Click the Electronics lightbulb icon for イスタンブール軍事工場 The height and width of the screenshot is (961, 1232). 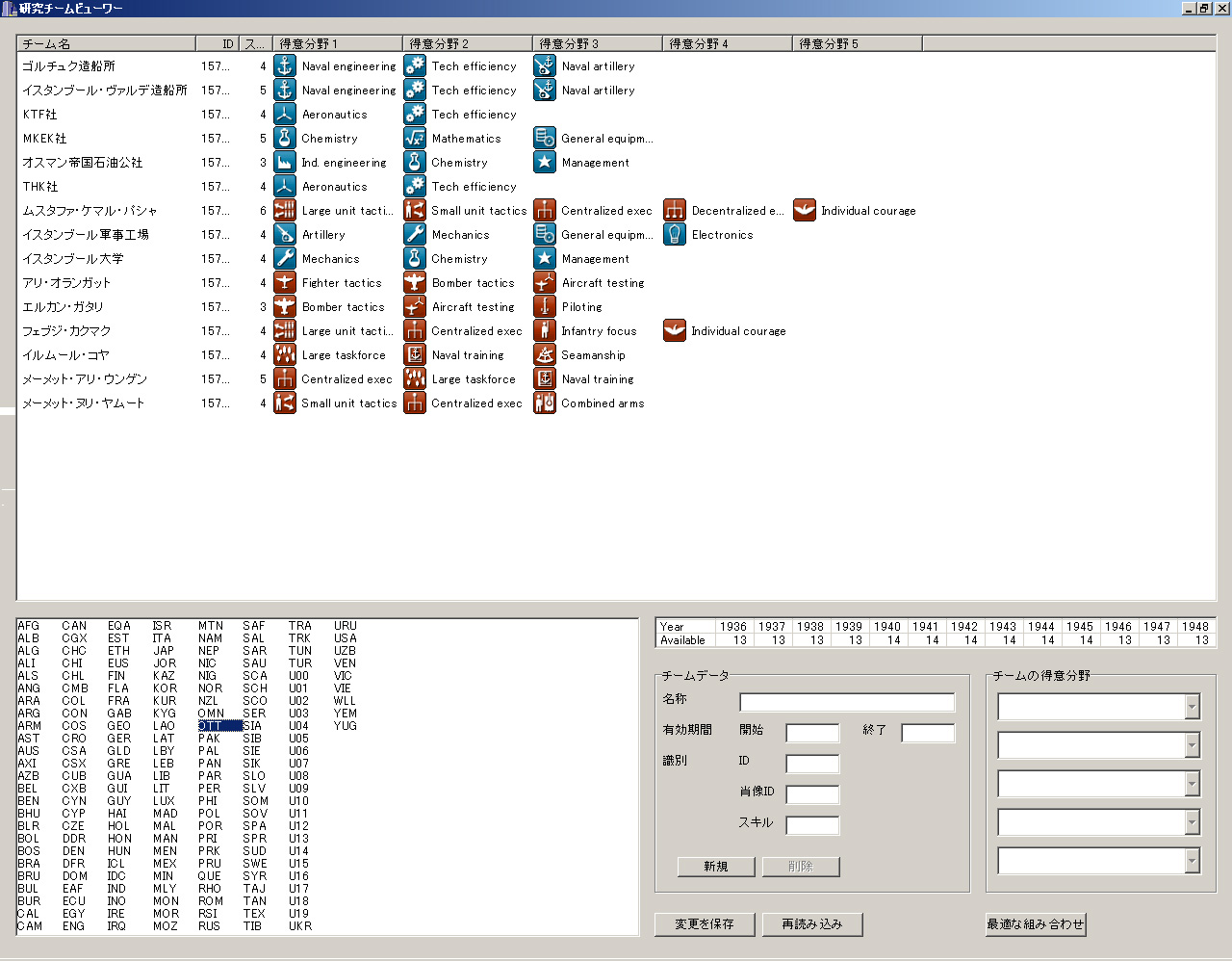point(675,234)
